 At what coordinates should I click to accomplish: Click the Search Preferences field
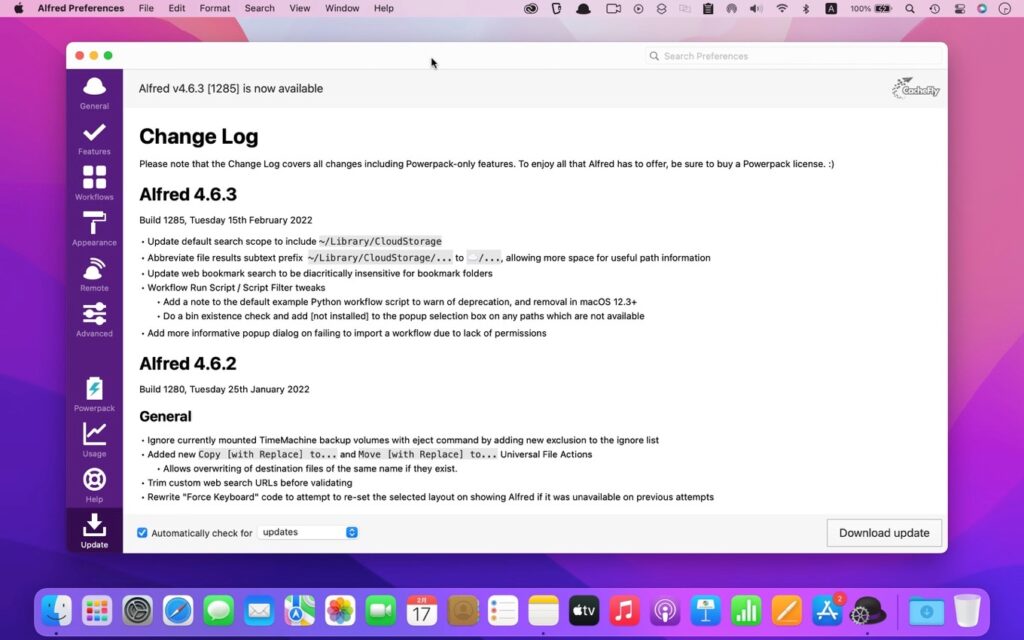click(793, 56)
